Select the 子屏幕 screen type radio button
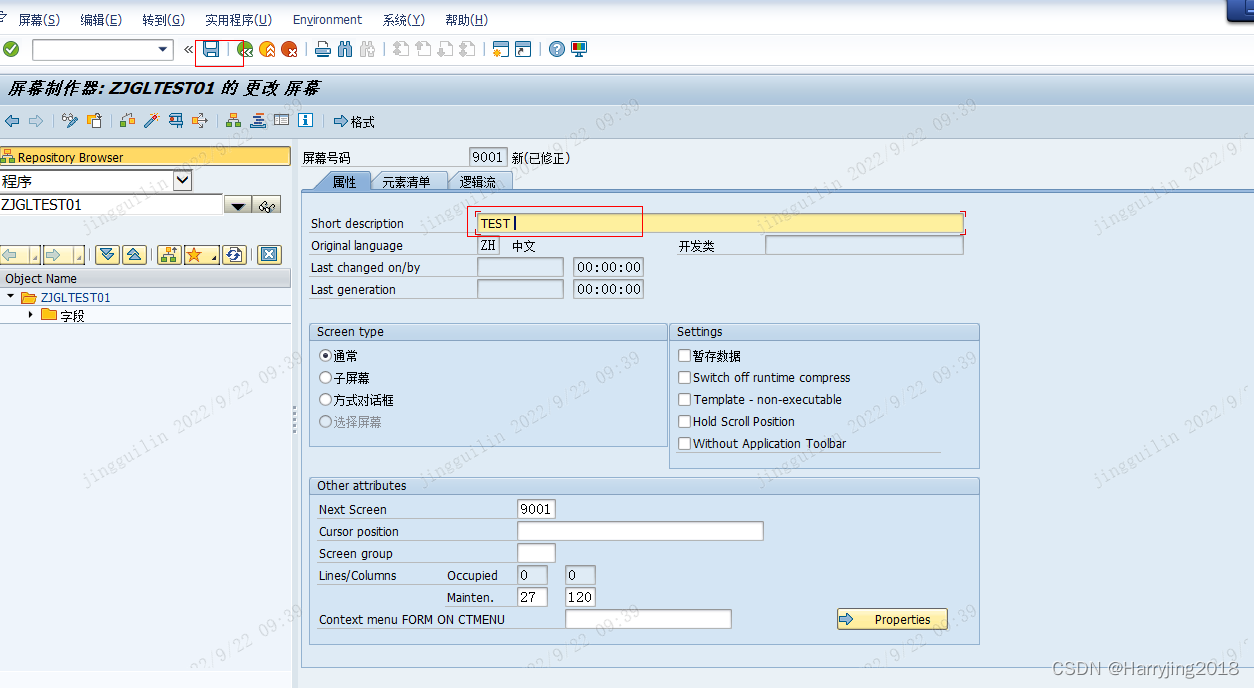The height and width of the screenshot is (688, 1254). point(324,378)
